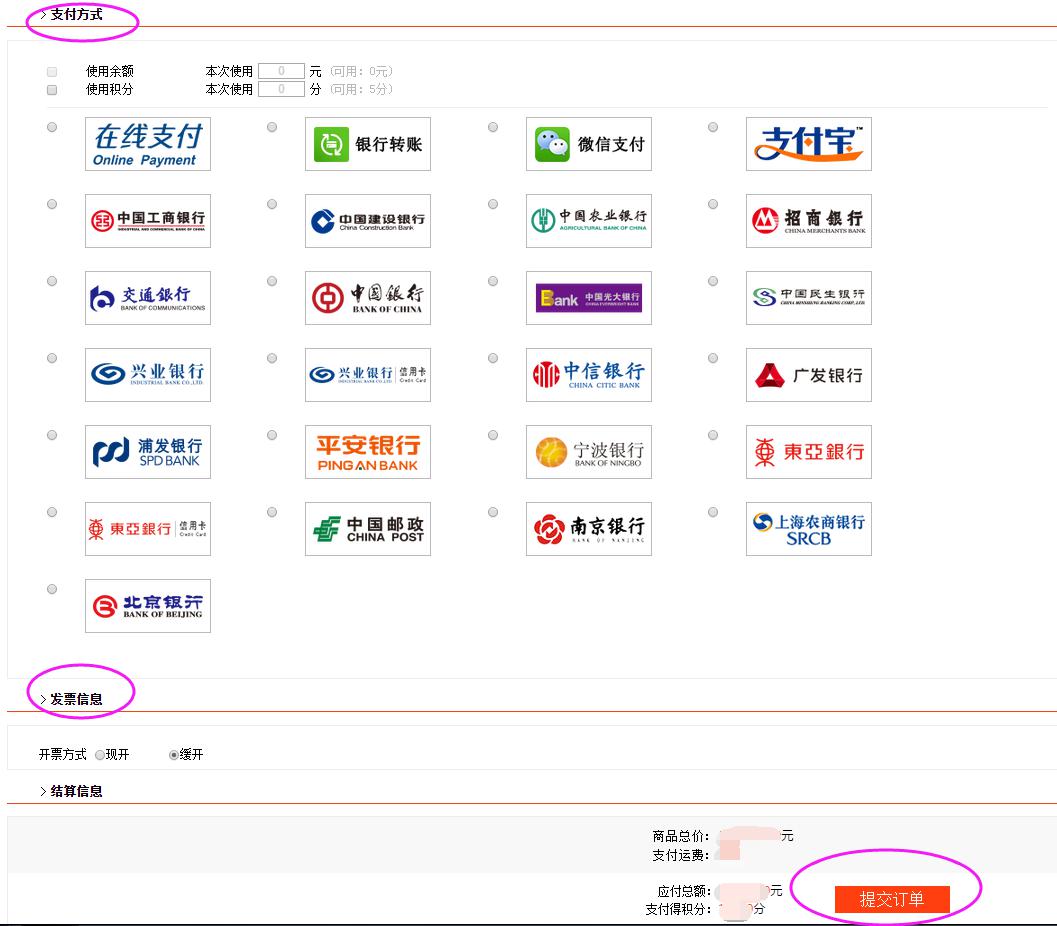Viewport: 1057px width, 926px height.
Task: Click the 广发银行 logo
Action: tap(808, 375)
